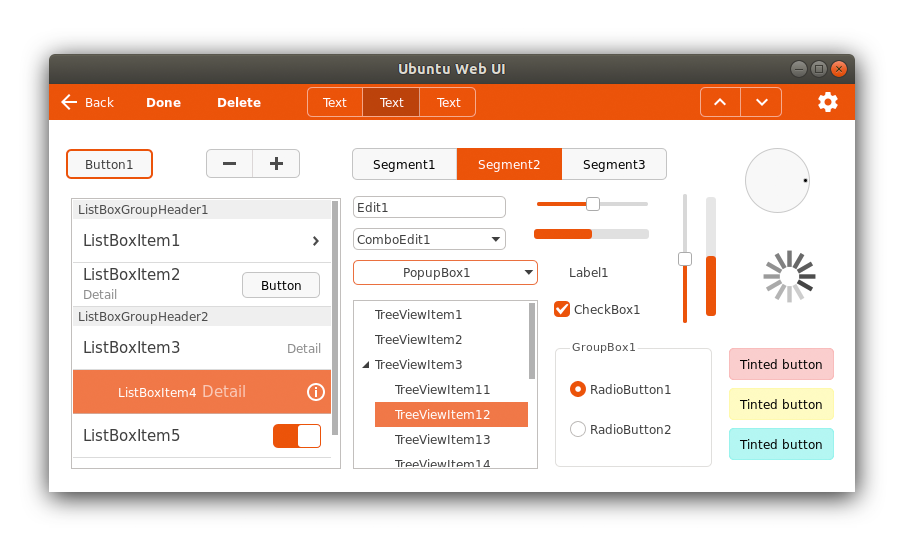Click the spinning activity indicator
Screen dimensions: 910x551
(x=789, y=276)
